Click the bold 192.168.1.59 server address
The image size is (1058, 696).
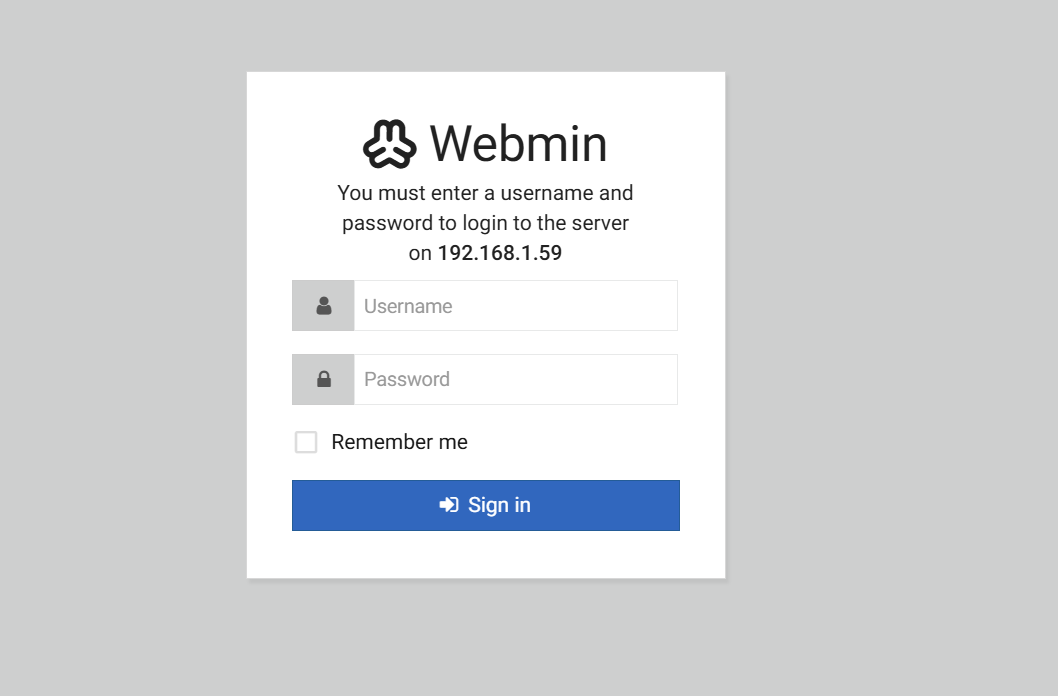click(500, 253)
